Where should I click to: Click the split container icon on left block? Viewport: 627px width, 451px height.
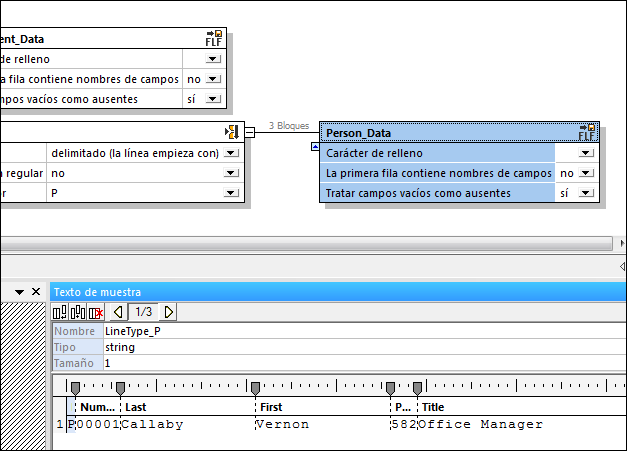(x=231, y=132)
